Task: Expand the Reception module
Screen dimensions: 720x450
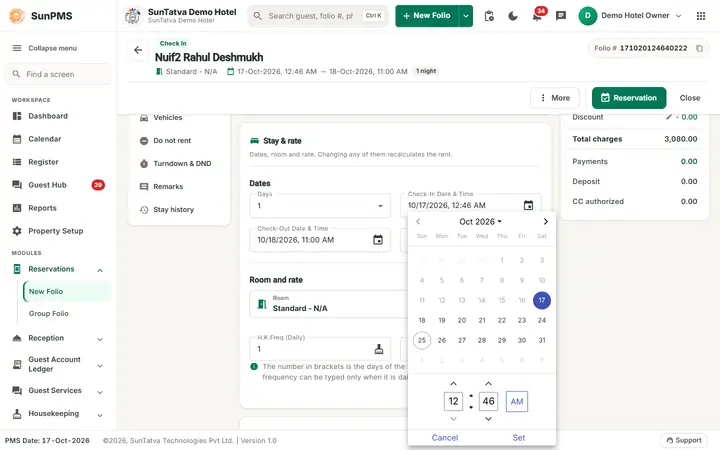Action: pyautogui.click(x=100, y=339)
